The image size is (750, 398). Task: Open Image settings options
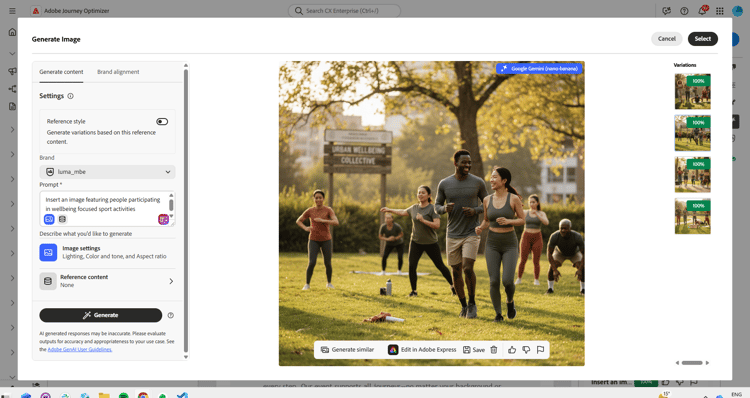pyautogui.click(x=107, y=252)
